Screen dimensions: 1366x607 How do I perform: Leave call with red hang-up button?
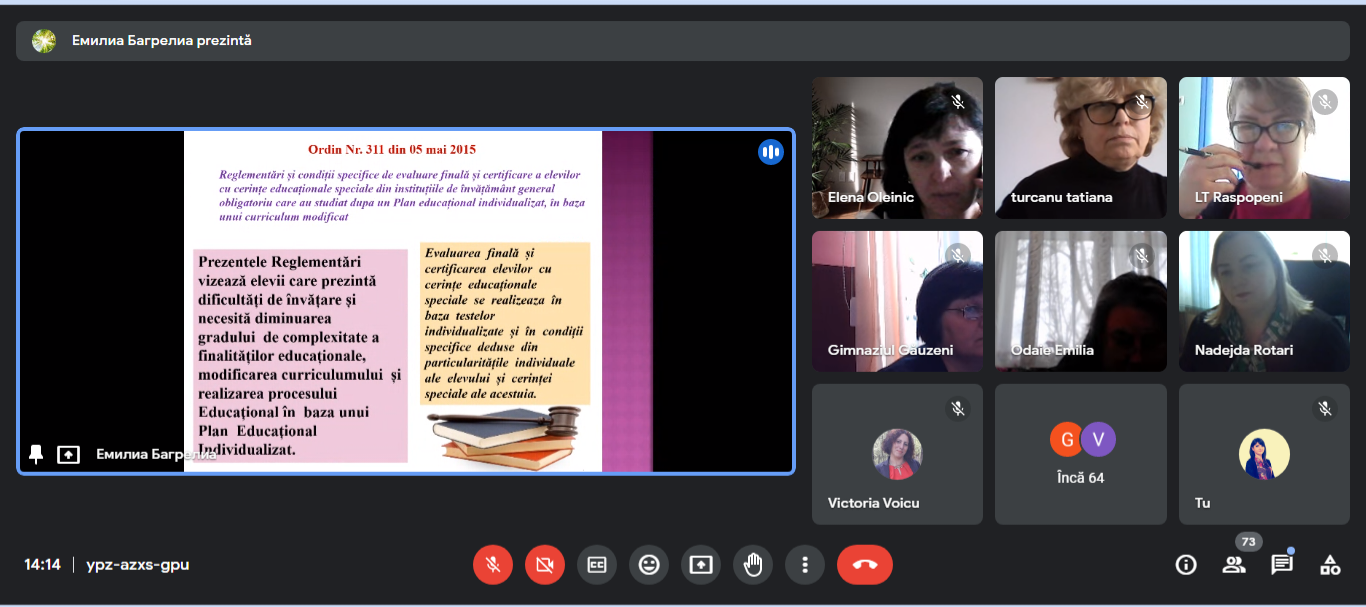click(x=865, y=565)
